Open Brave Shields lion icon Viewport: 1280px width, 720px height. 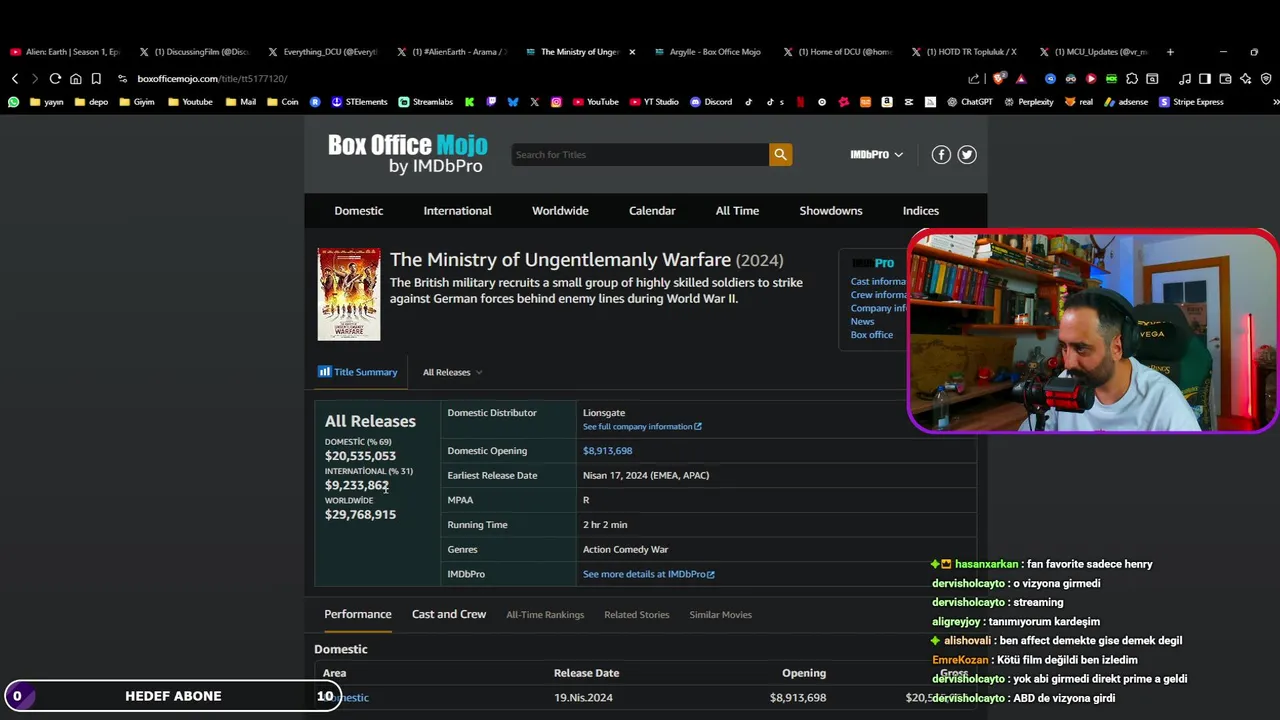point(999,79)
